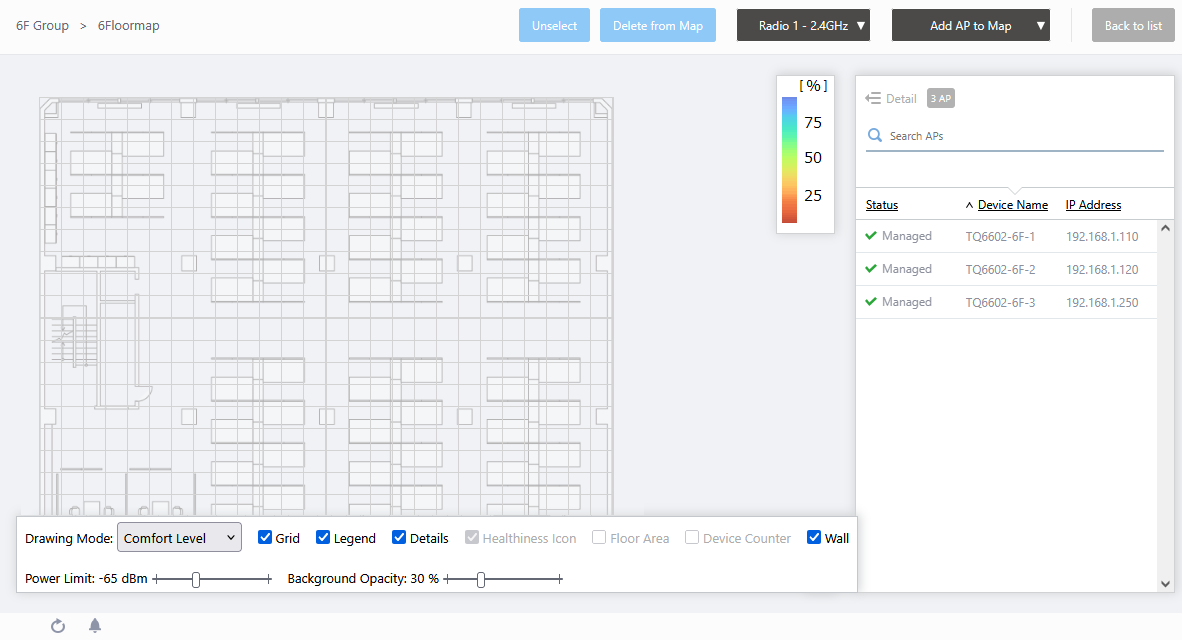The width and height of the screenshot is (1182, 640).
Task: Click the 3 AP count badge
Action: click(940, 98)
